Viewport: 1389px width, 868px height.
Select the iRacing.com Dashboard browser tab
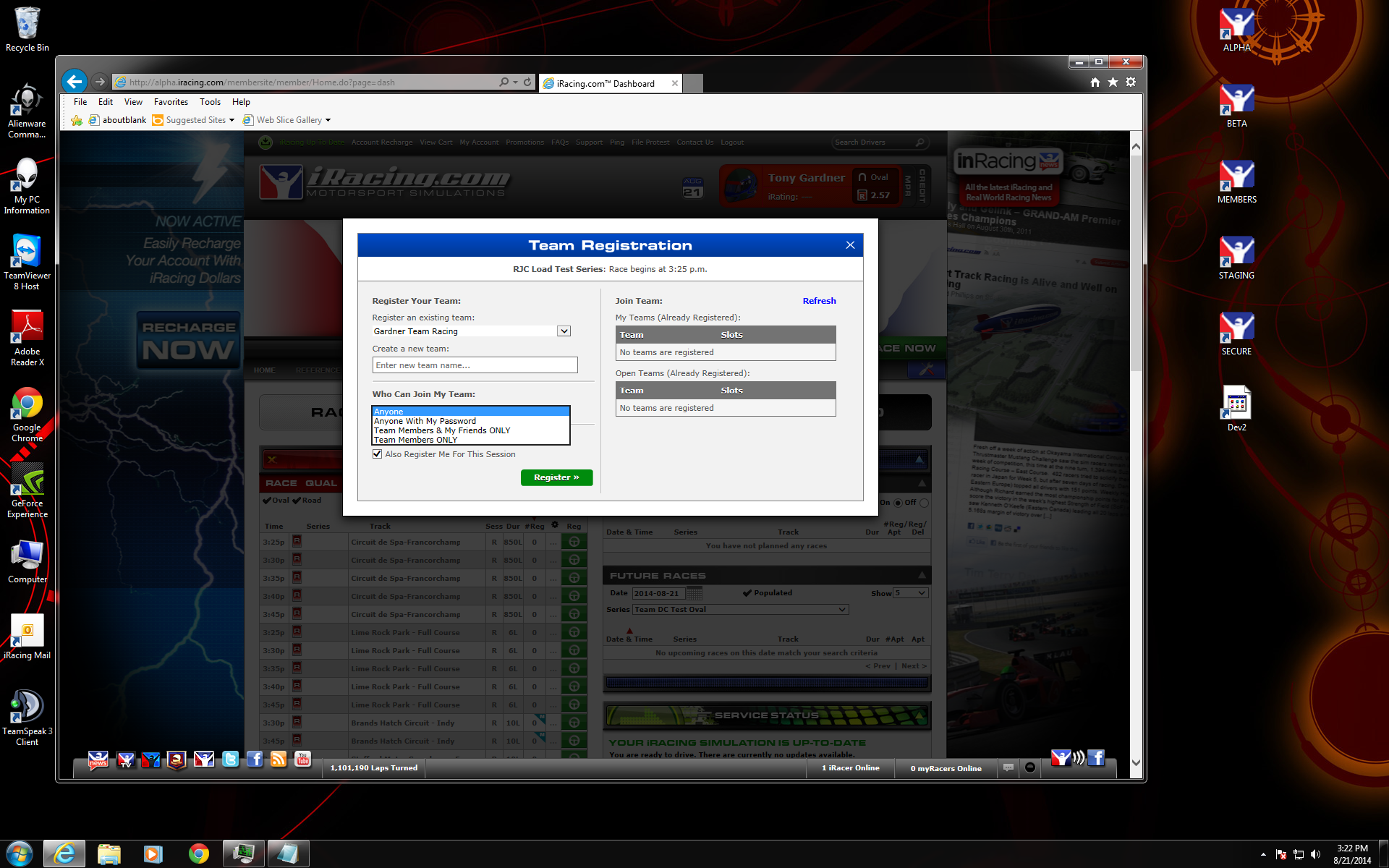(606, 84)
